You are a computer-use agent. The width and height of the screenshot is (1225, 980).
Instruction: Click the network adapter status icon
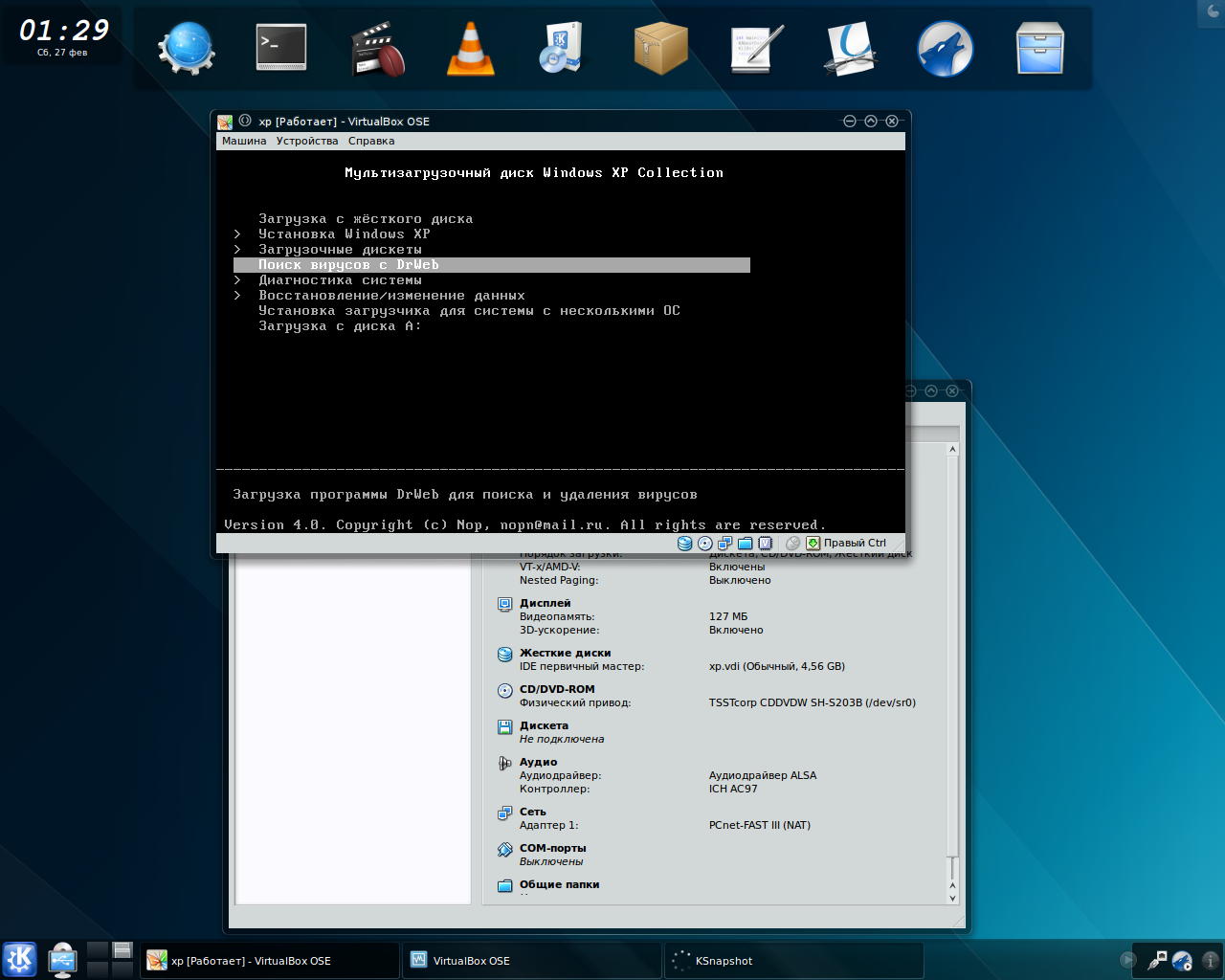(x=725, y=543)
